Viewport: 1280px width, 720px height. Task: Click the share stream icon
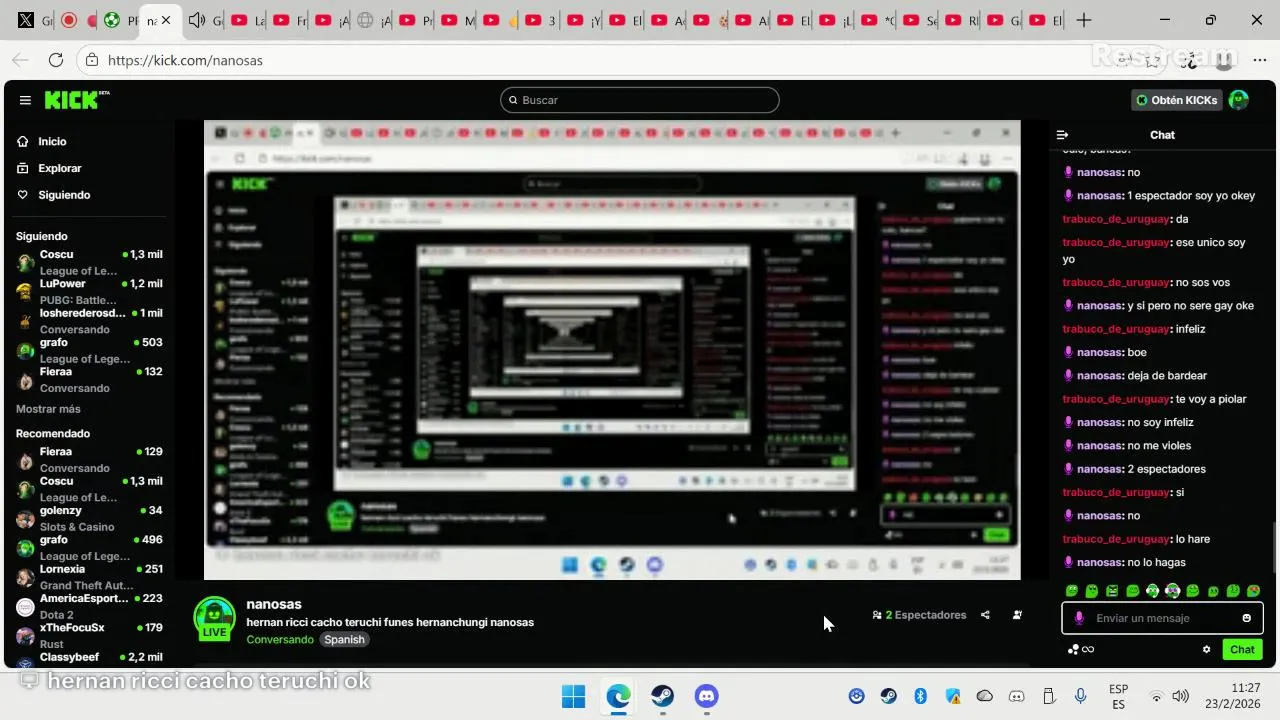point(985,615)
